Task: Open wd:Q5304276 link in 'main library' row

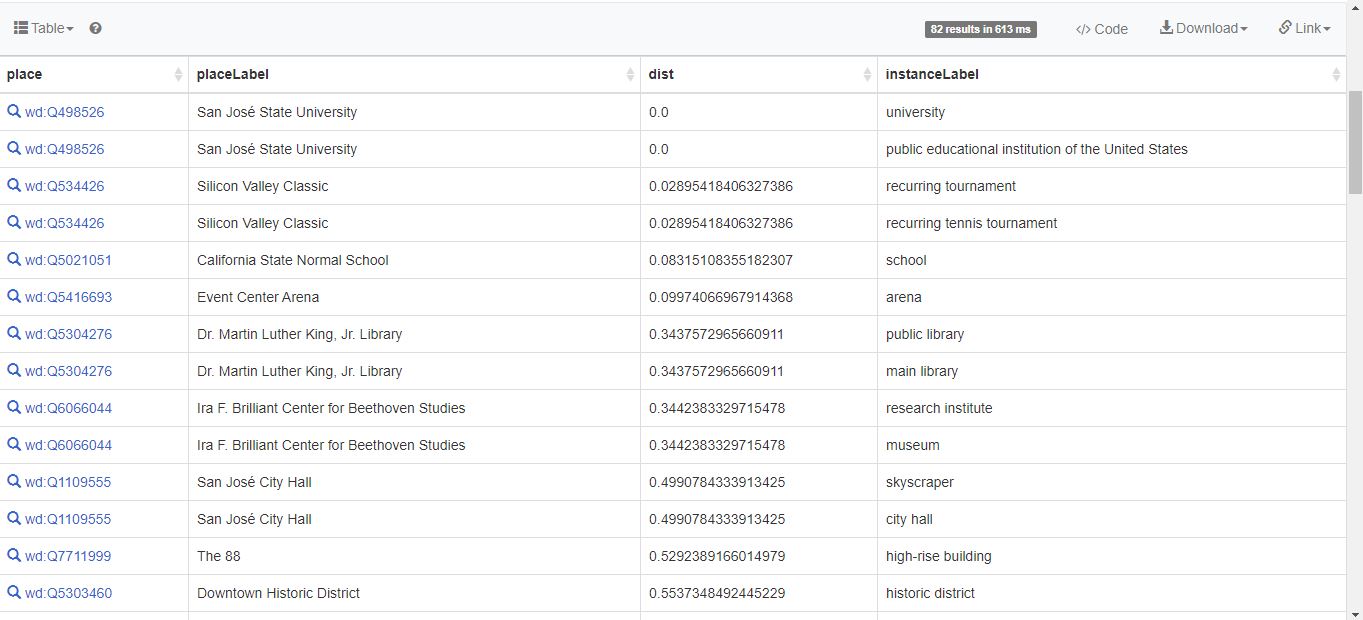Action: click(69, 371)
